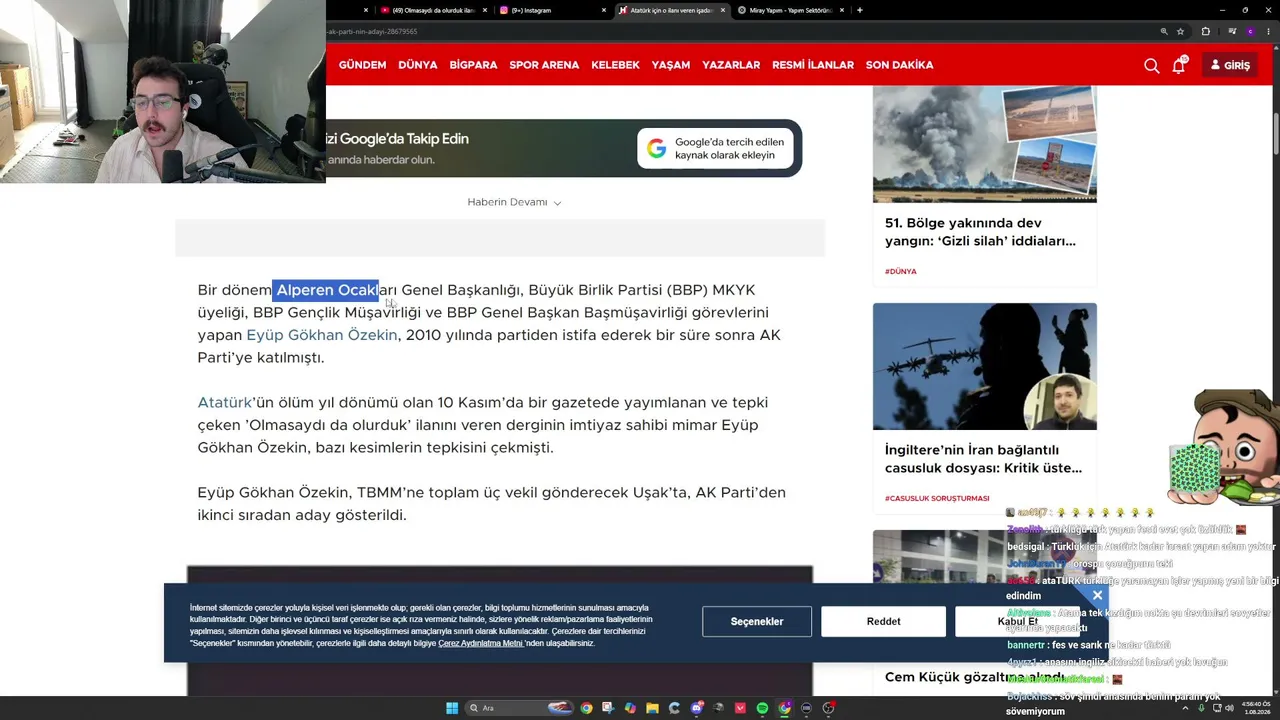Screen dimensions: 1280x720
Task: Click the GİRİŞ login button
Action: (x=1230, y=65)
